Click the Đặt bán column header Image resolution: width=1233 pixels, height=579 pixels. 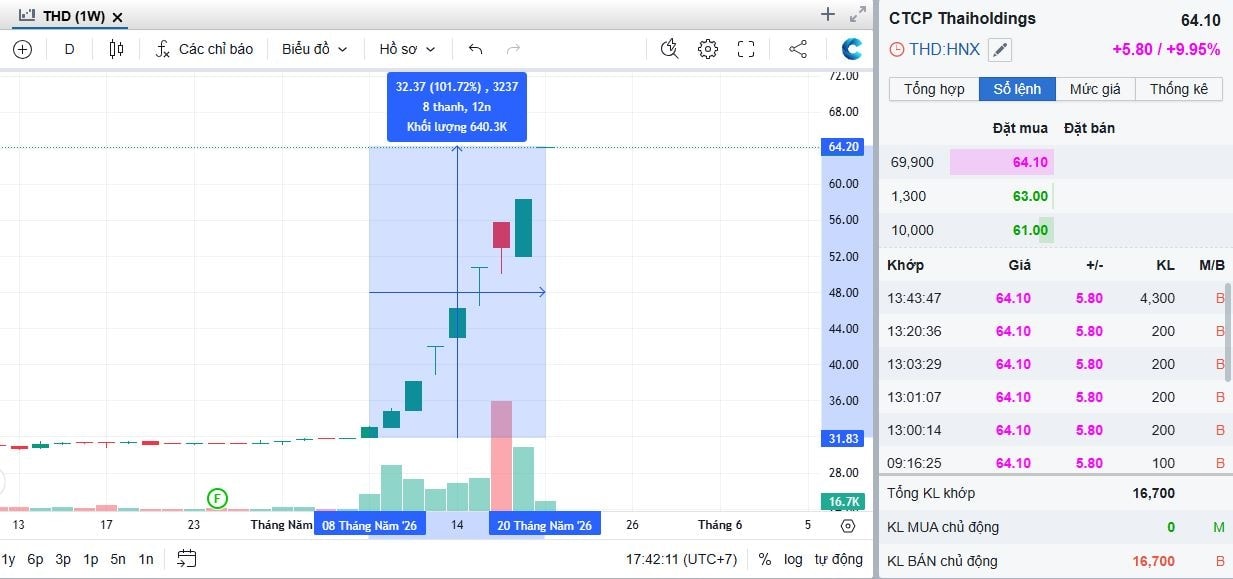pyautogui.click(x=1089, y=128)
